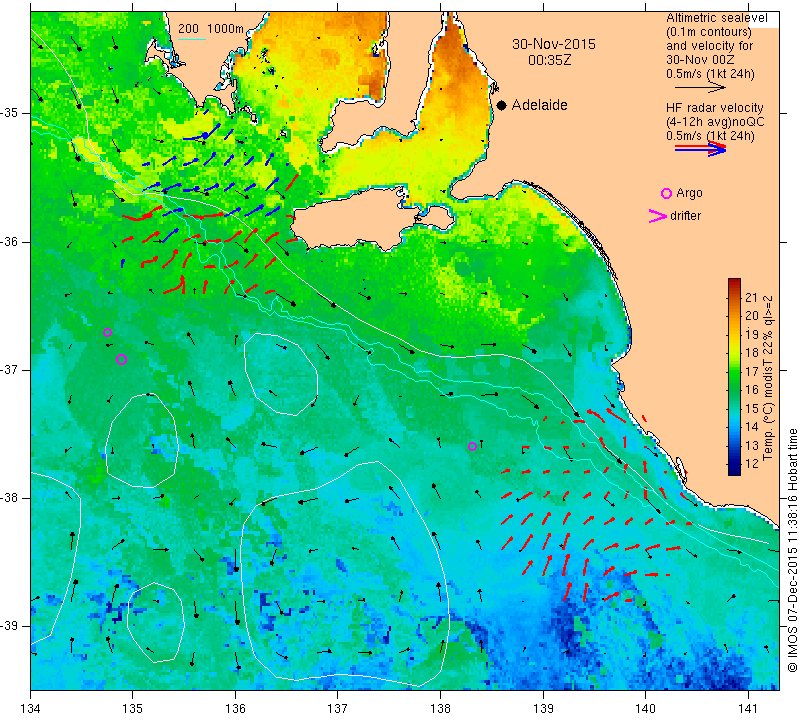The width and height of the screenshot is (800, 720).
Task: Click the longitude axis label 141
Action: pyautogui.click(x=748, y=709)
